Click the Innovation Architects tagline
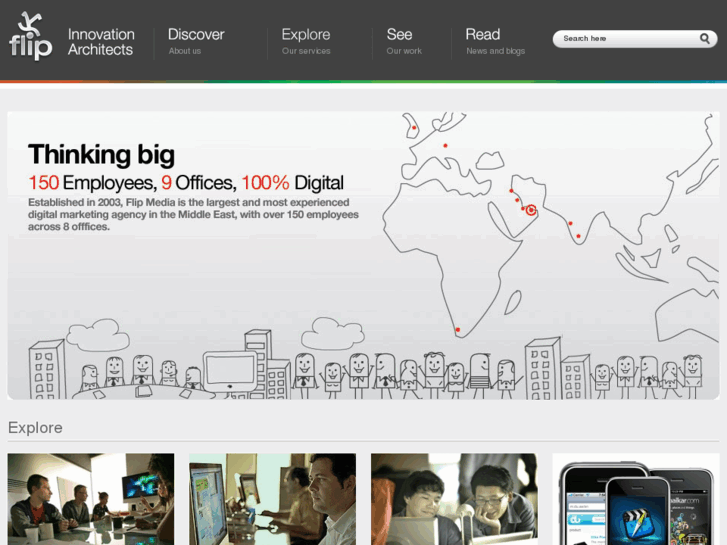 [101, 42]
